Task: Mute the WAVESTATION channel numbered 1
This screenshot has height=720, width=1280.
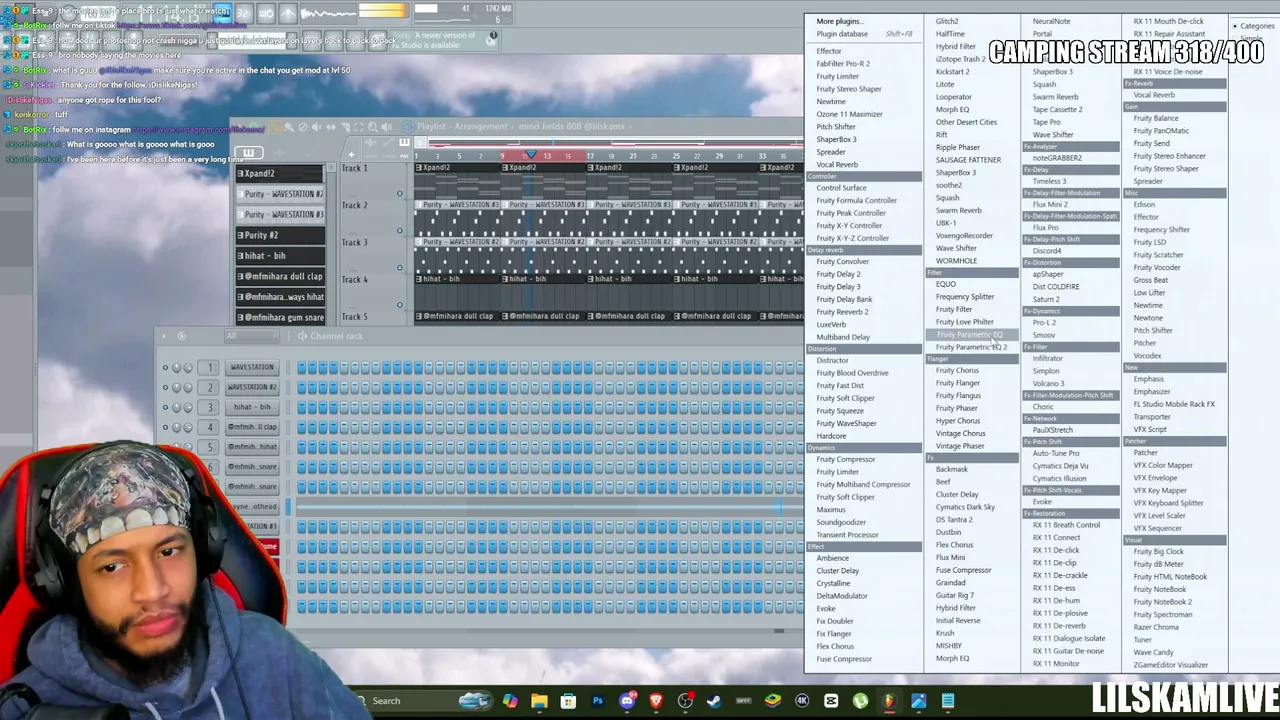Action: (x=165, y=367)
